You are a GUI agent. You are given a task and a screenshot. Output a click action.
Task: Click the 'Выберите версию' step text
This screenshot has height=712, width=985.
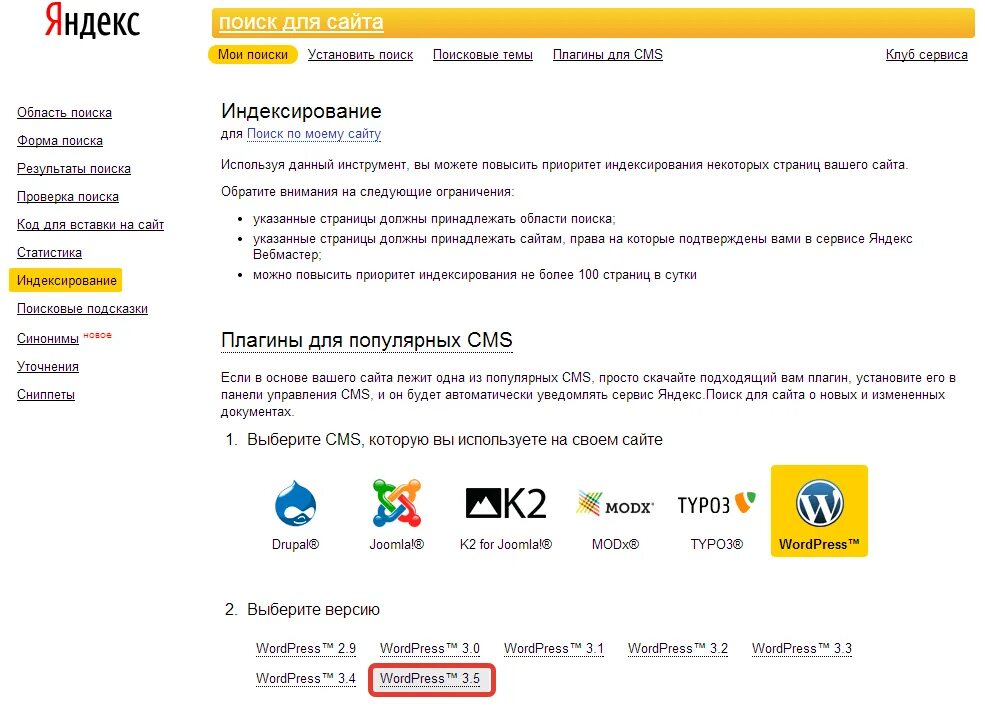[313, 610]
